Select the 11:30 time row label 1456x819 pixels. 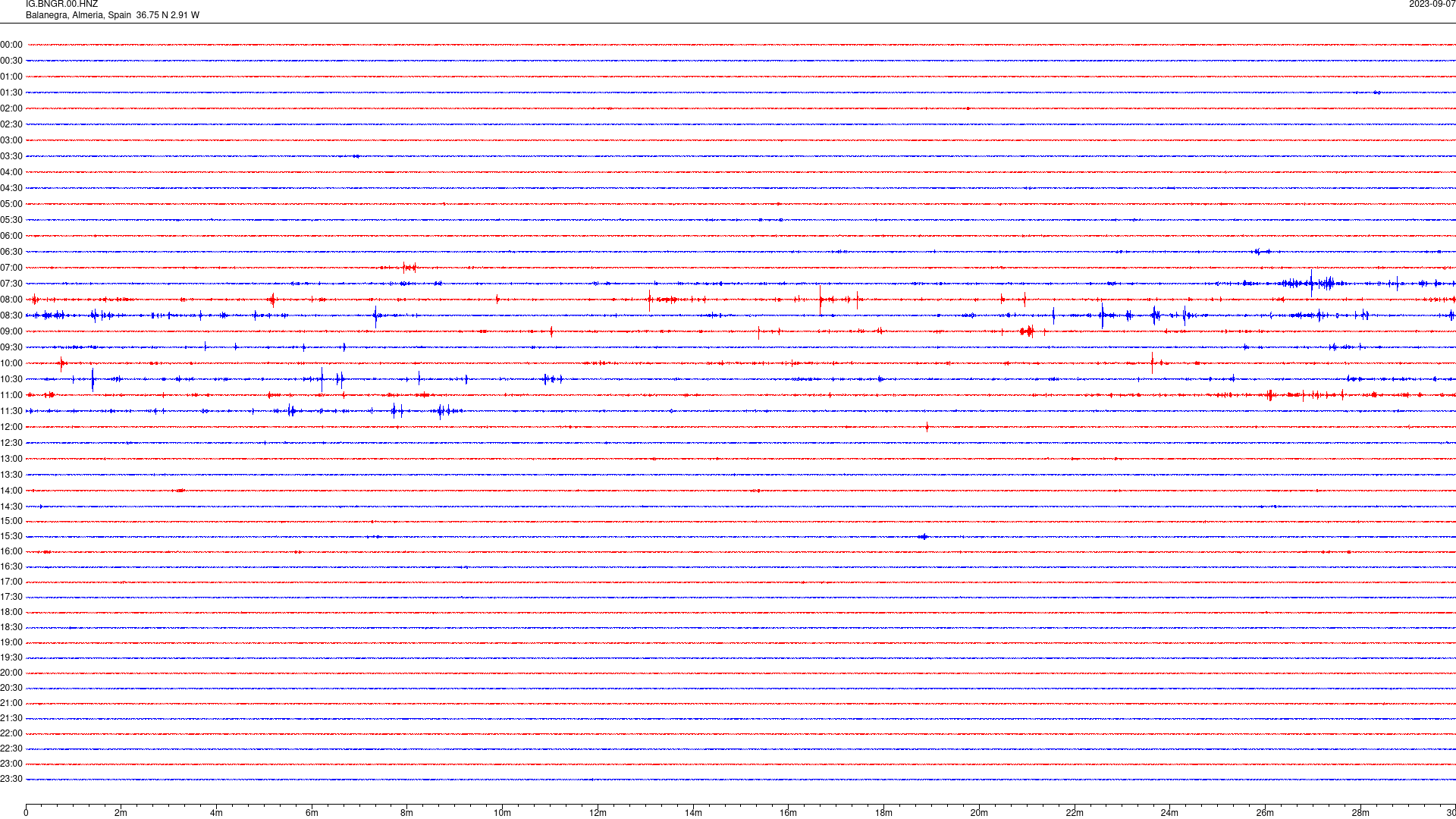click(x=11, y=411)
